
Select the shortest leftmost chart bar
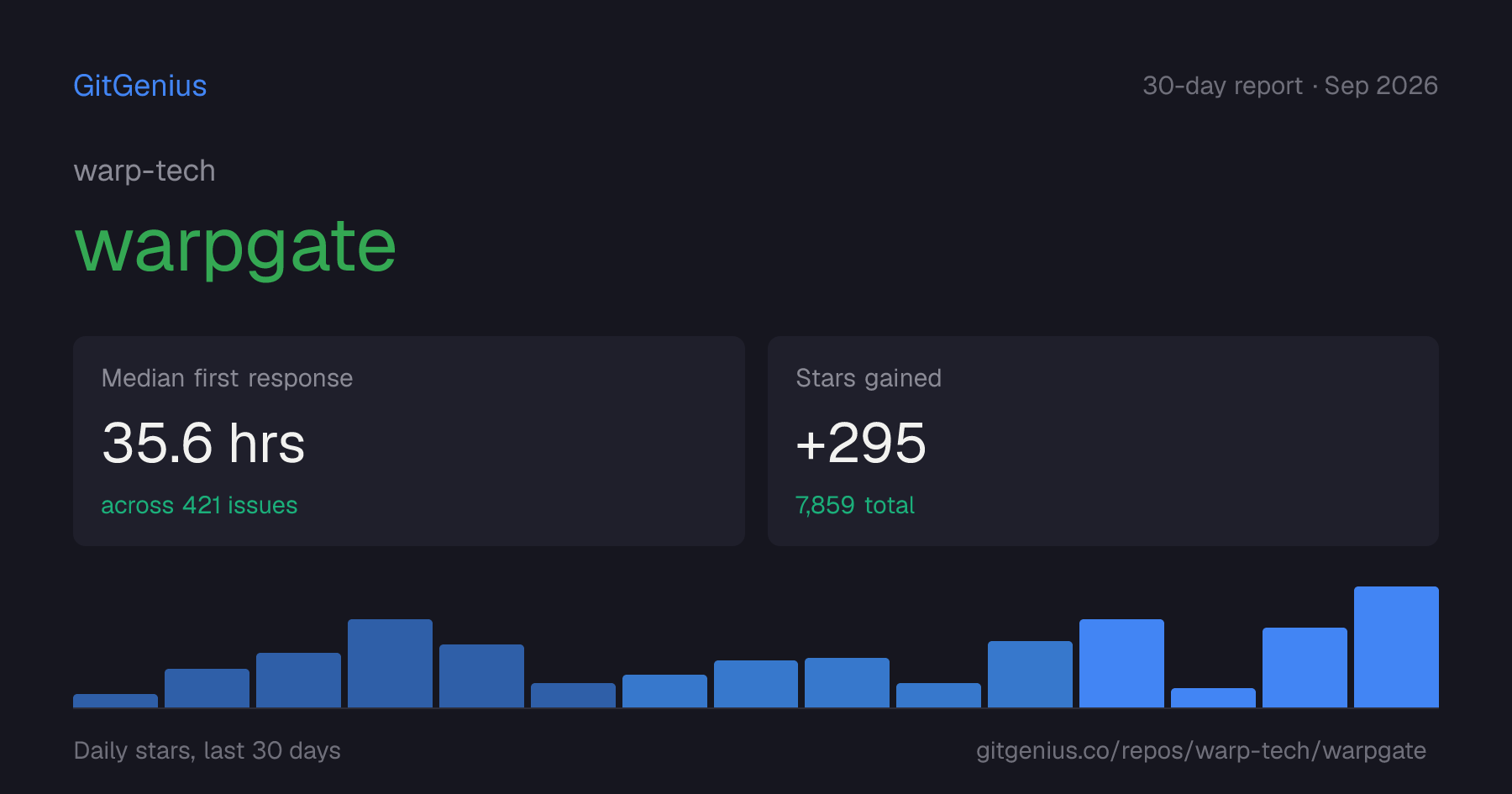115,701
